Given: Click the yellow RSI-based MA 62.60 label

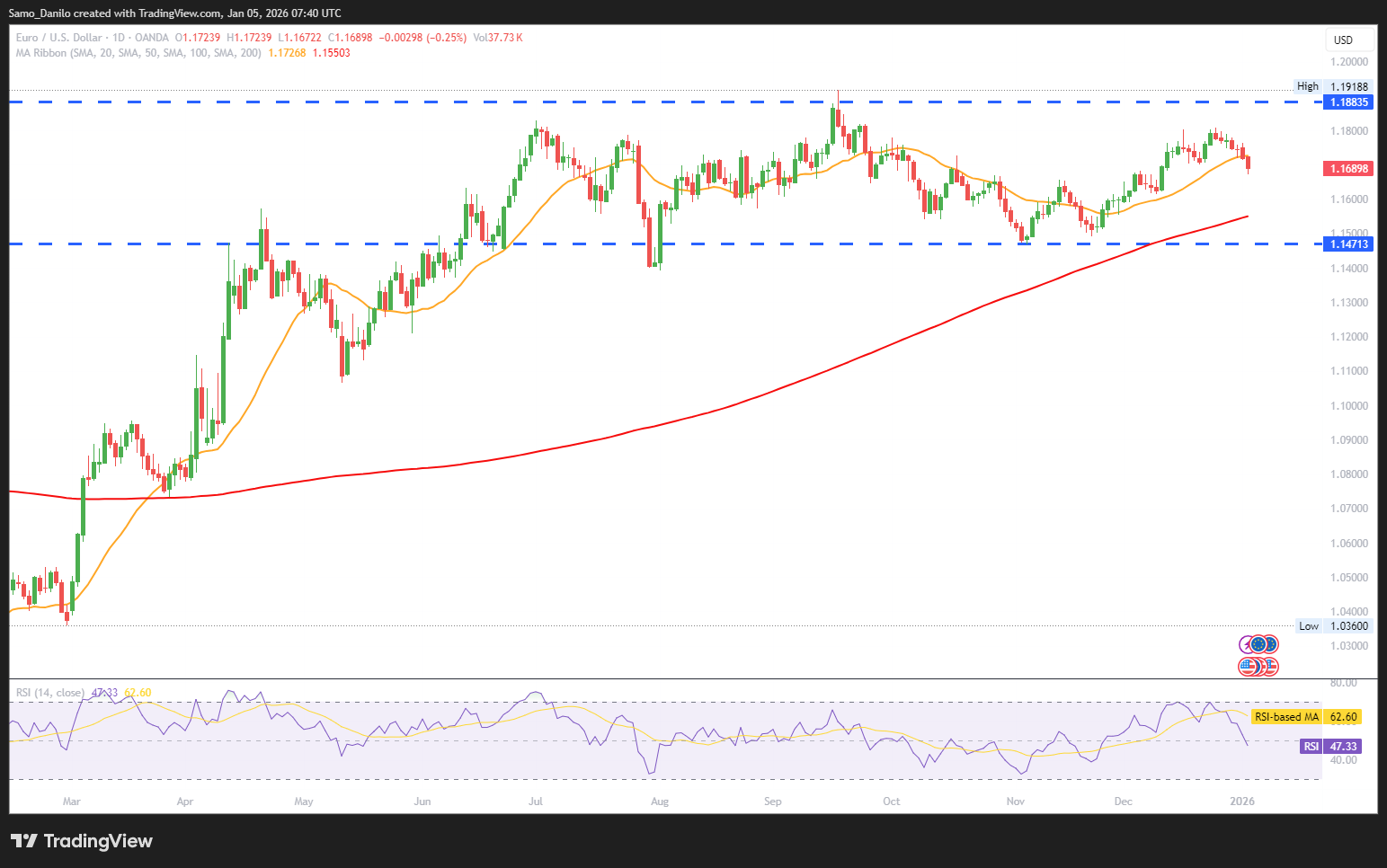Looking at the screenshot, I should point(1306,717).
